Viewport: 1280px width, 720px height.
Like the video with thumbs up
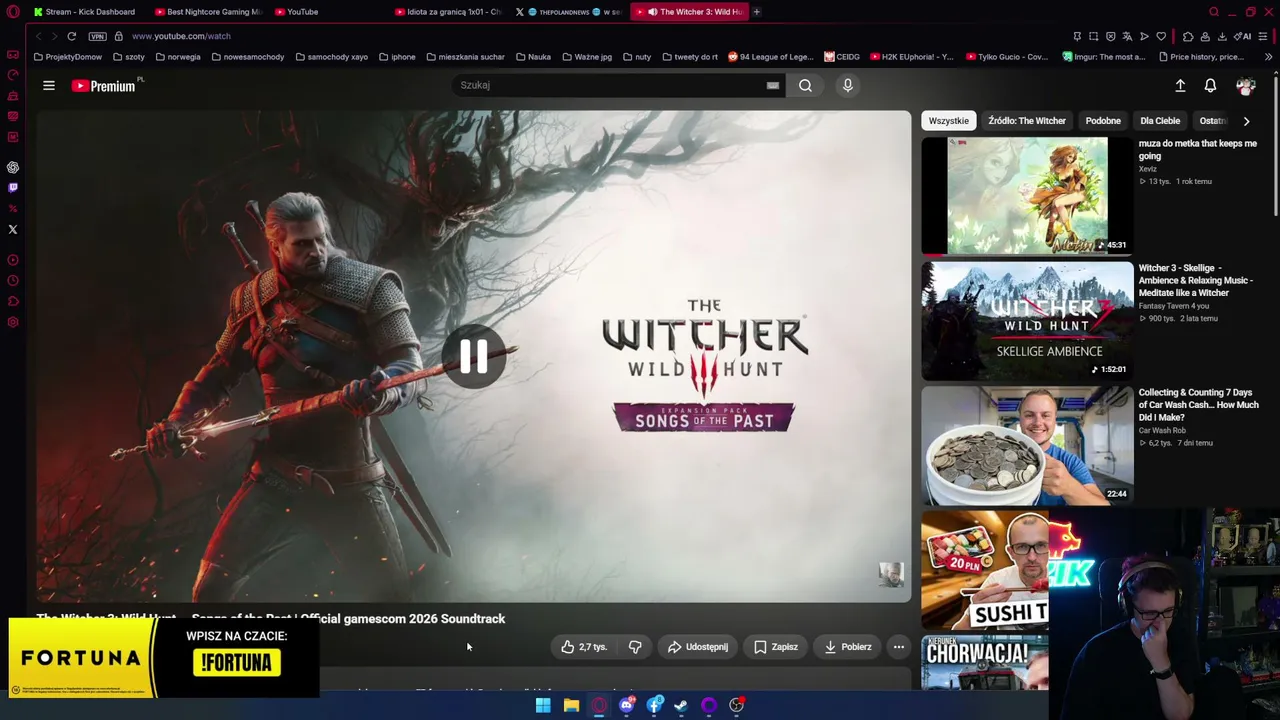[584, 647]
